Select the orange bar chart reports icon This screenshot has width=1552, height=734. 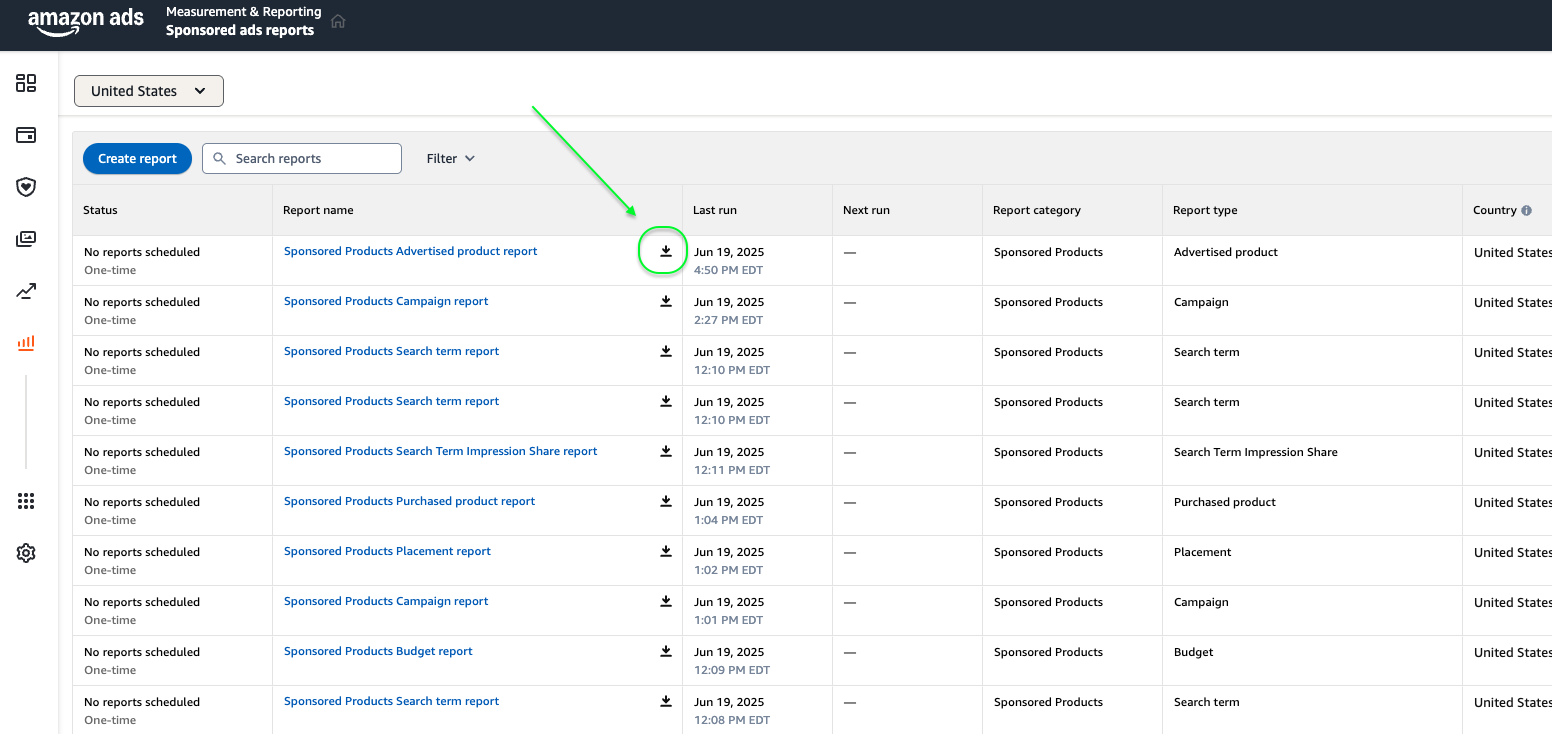coord(26,343)
